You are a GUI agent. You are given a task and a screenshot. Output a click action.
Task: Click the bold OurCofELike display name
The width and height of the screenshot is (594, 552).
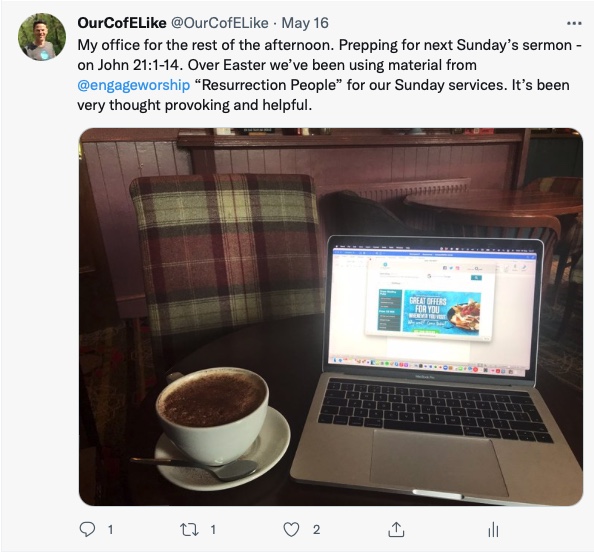pyautogui.click(x=122, y=23)
